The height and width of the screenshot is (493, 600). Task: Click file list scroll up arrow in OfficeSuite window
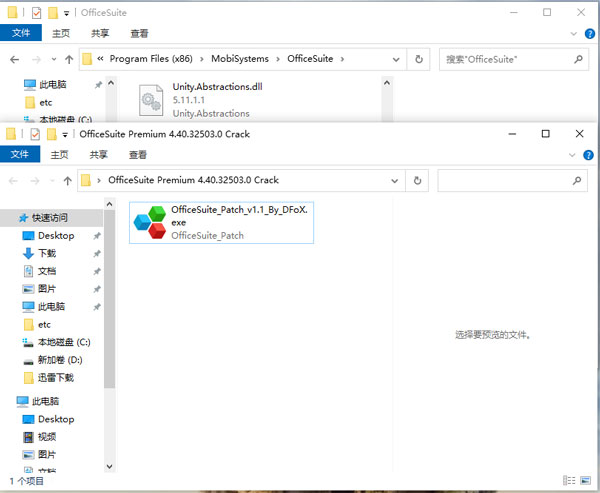[387, 83]
